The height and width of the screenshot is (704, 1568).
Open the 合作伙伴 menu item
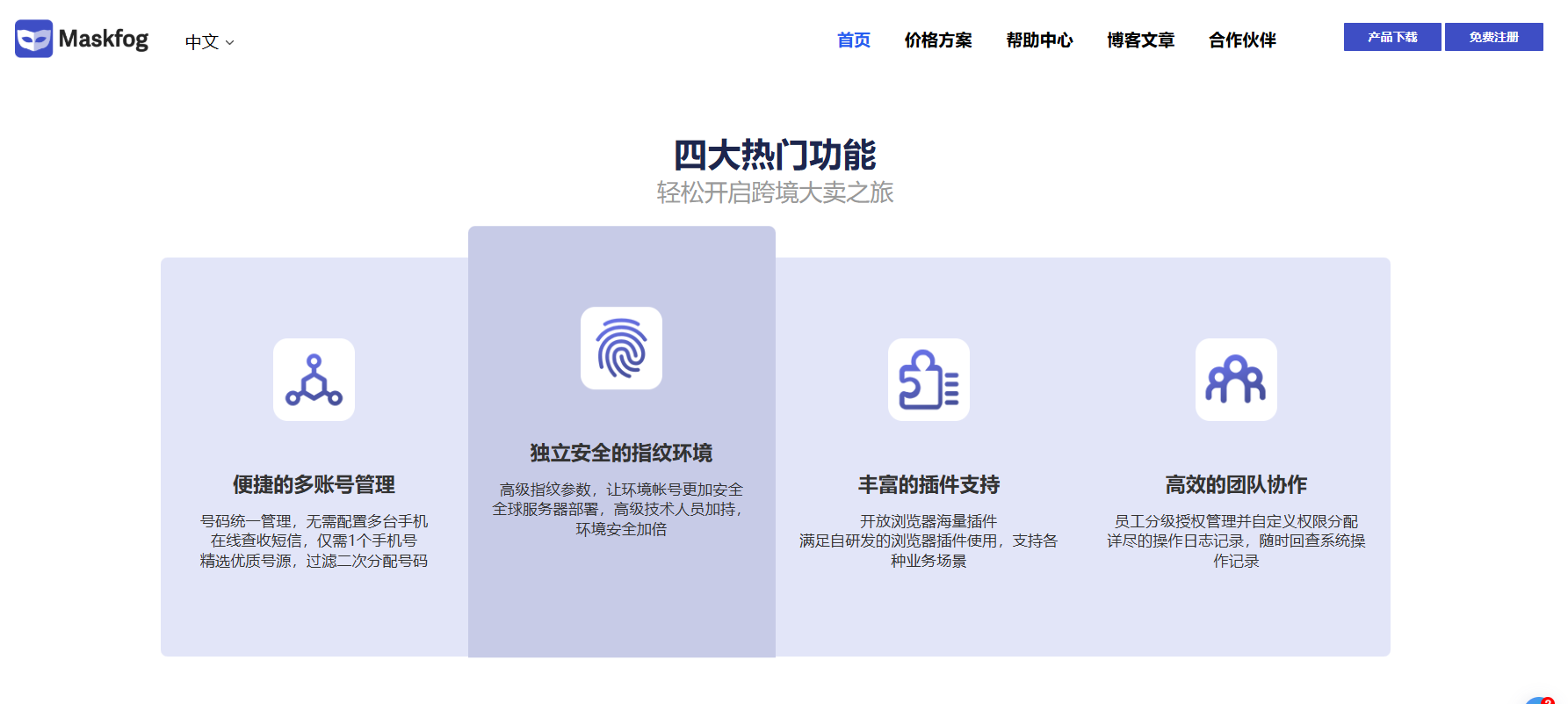coord(1242,40)
